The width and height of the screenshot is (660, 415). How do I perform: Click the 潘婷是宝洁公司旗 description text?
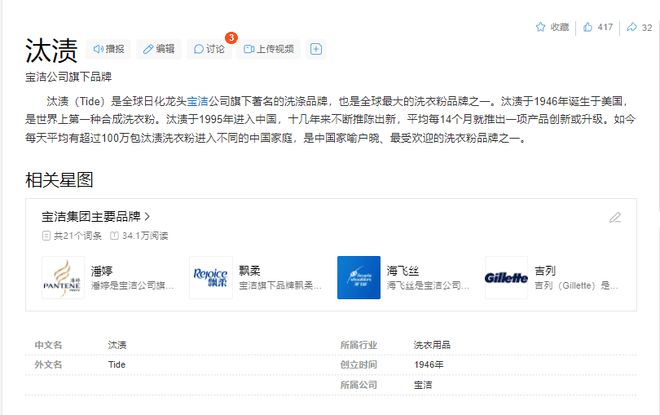[132, 286]
